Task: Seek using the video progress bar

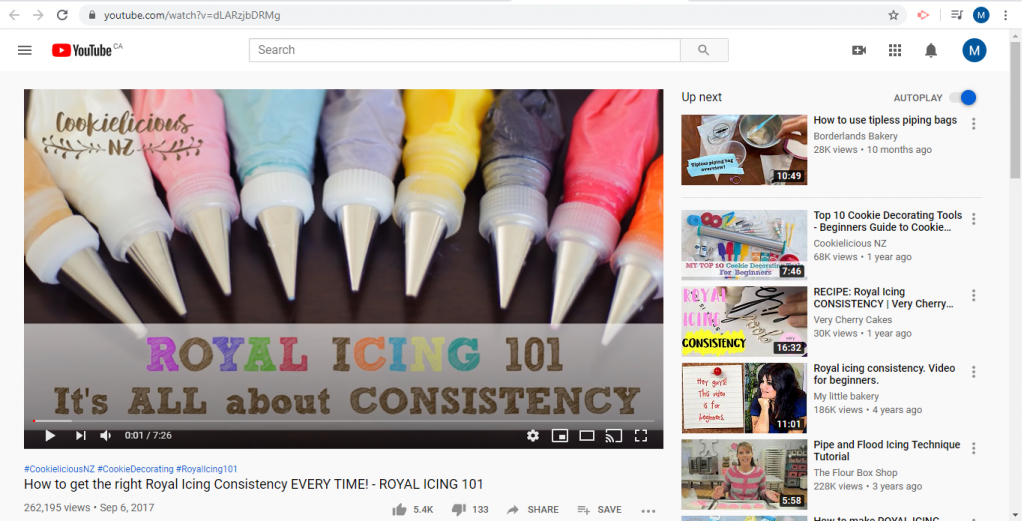Action: point(344,420)
